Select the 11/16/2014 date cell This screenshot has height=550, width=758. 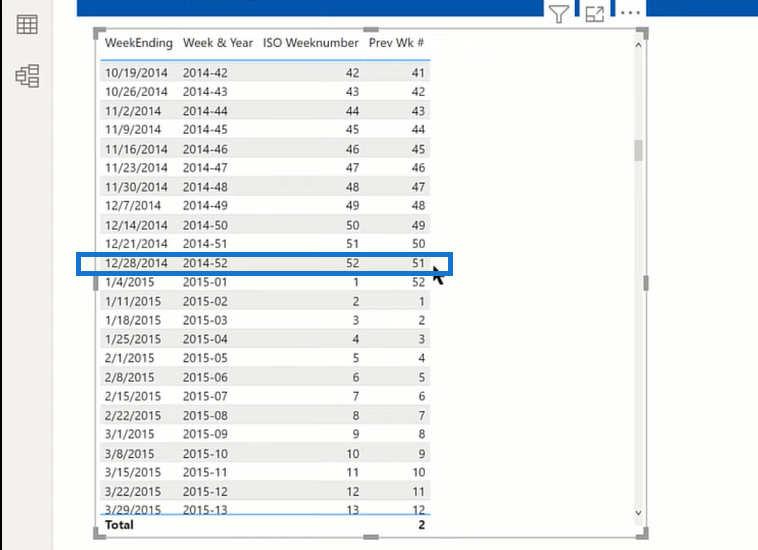(136, 149)
